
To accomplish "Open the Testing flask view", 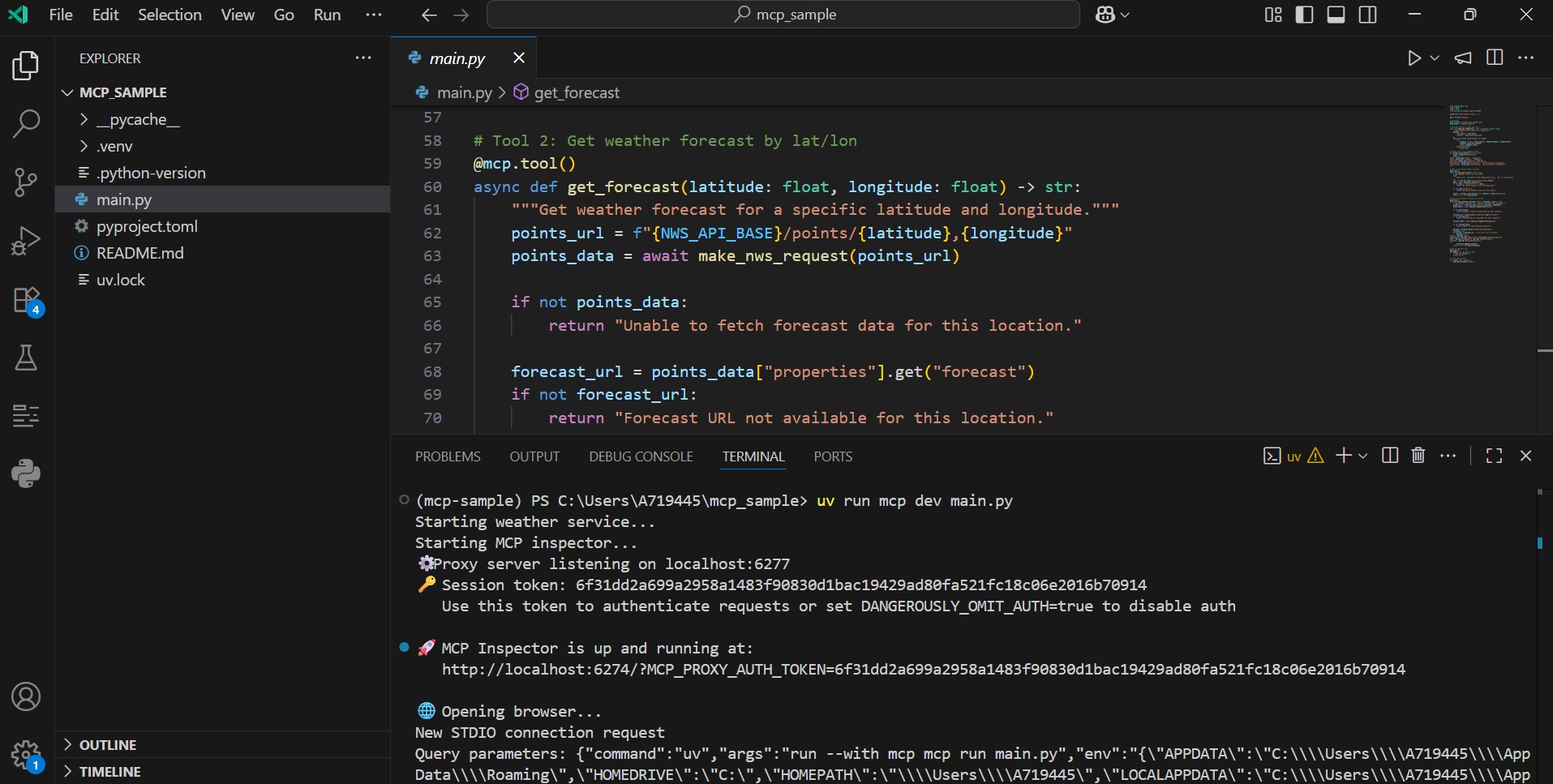I will [26, 358].
